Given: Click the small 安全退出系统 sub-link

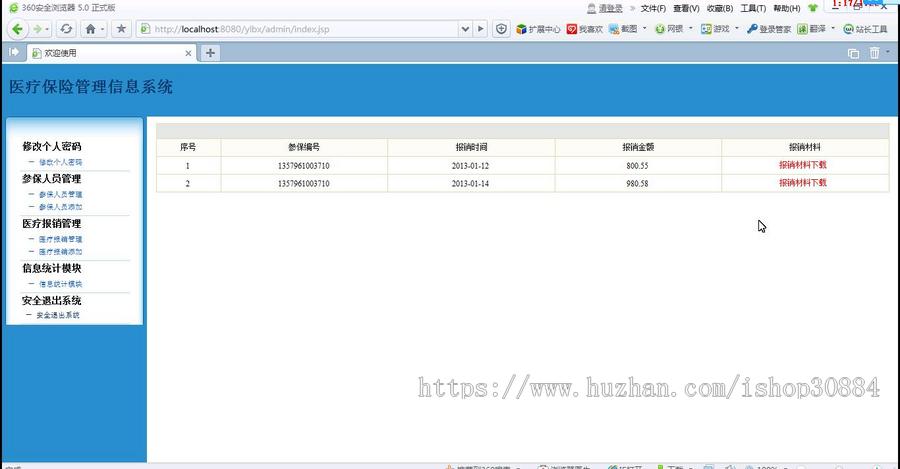Looking at the screenshot, I should click(58, 315).
